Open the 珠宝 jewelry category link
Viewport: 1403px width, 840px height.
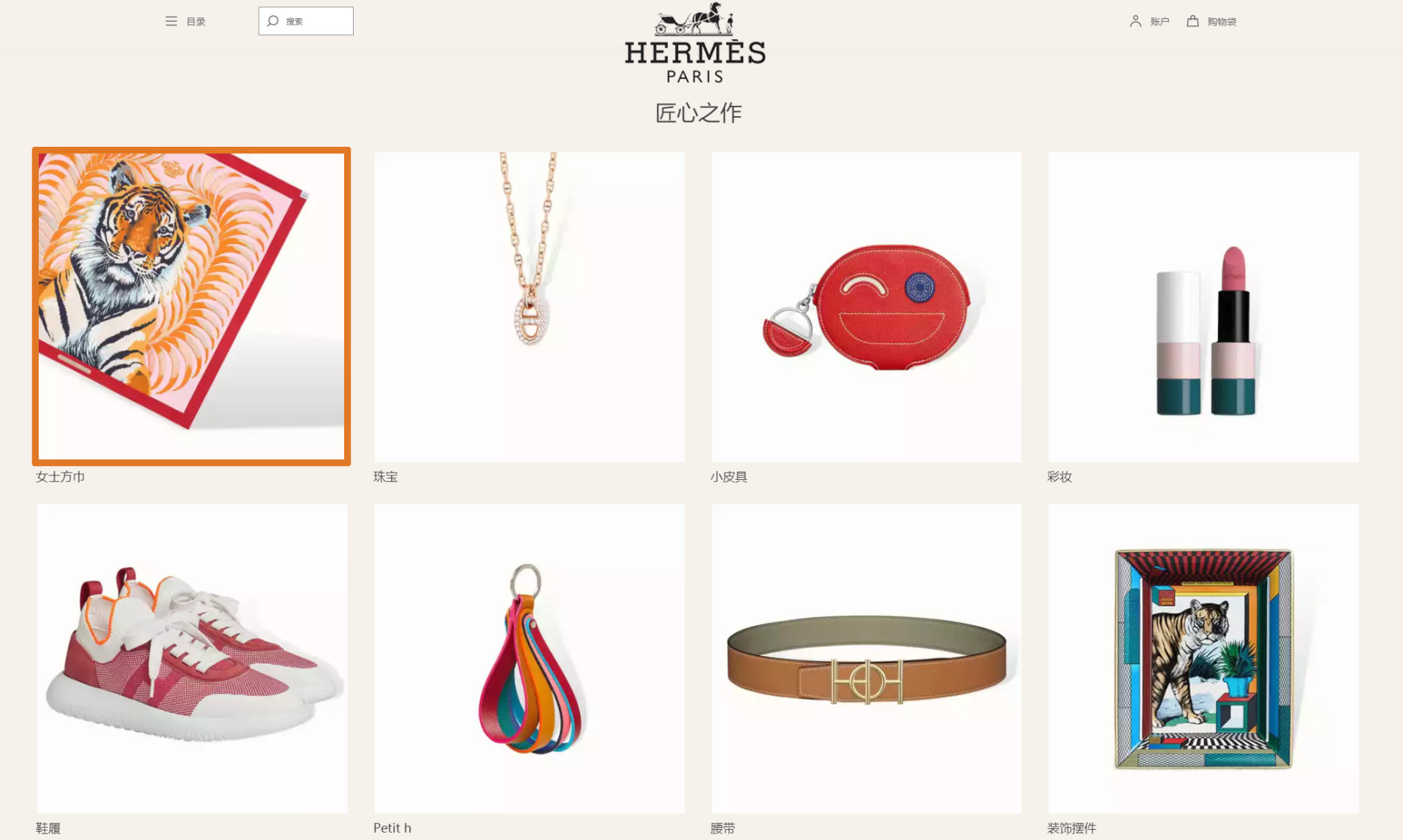coord(386,477)
